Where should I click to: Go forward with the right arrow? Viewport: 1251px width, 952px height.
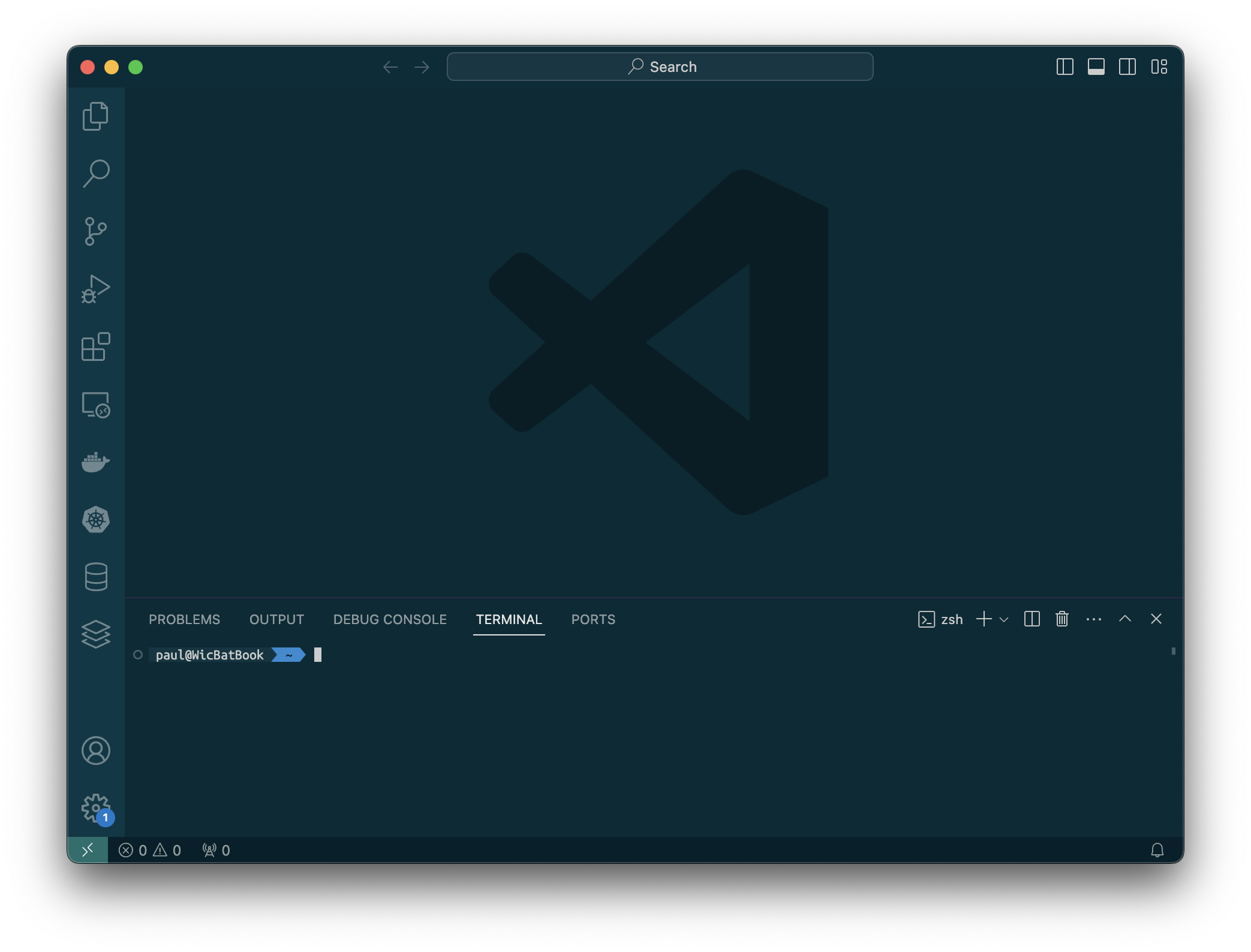pos(422,67)
